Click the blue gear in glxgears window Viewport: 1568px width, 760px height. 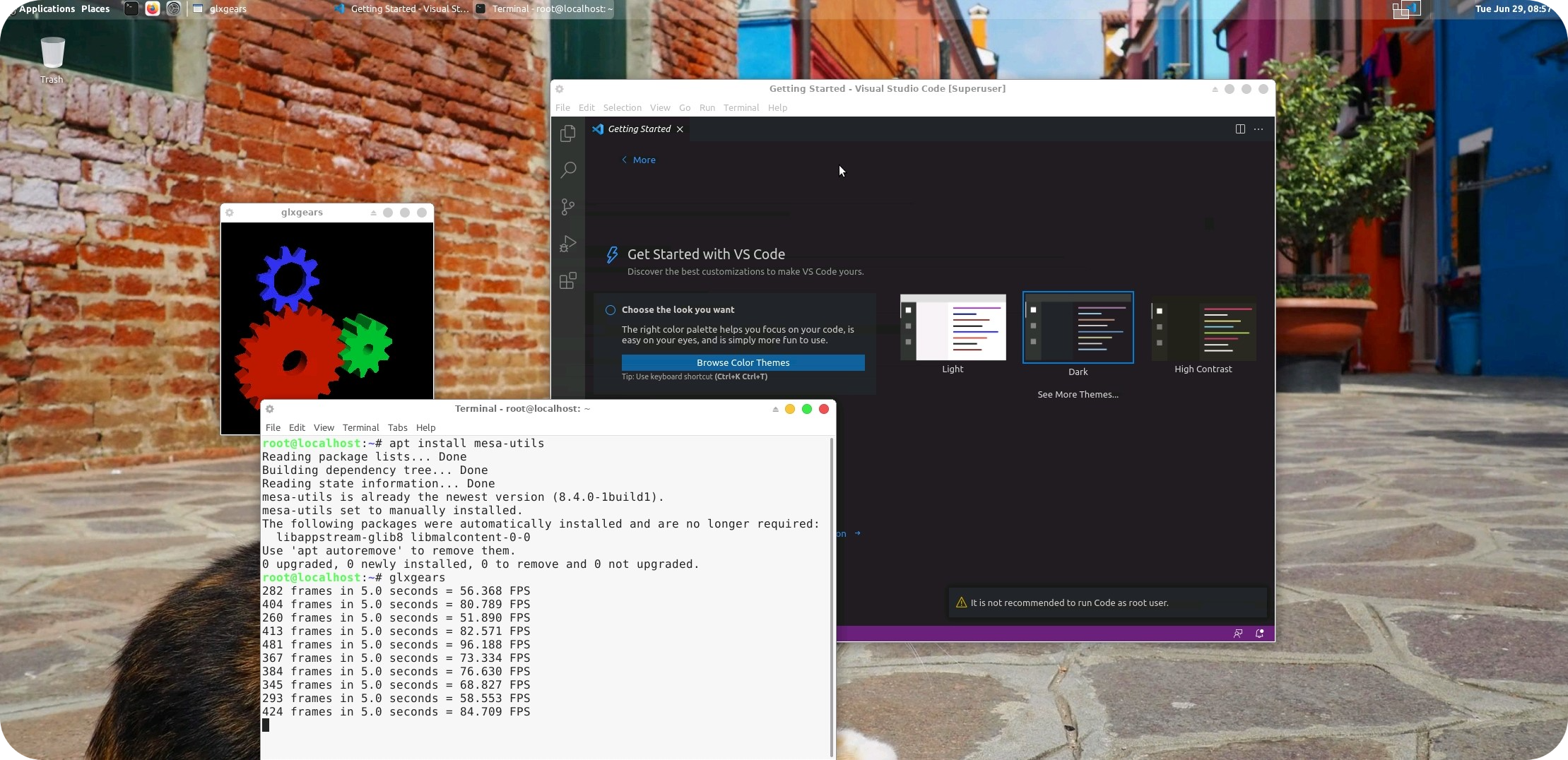[x=288, y=279]
